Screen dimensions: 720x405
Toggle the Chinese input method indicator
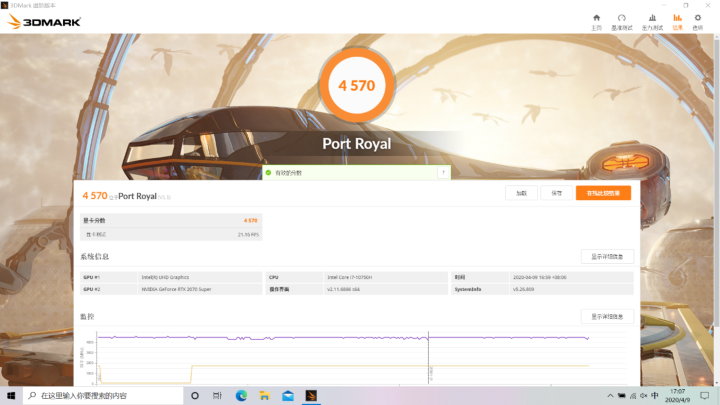(x=655, y=395)
